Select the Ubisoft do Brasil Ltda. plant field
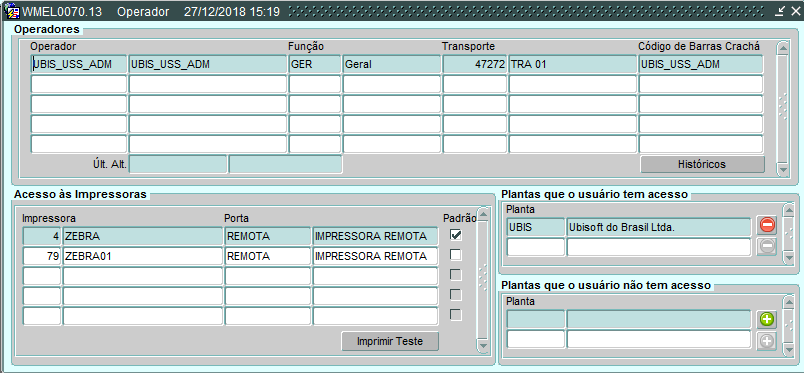The image size is (804, 373). point(658,227)
